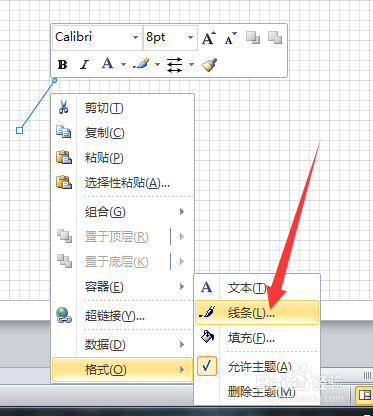Image resolution: width=373 pixels, height=416 pixels.
Task: Click Send to Back icon in mini toolbar
Action: (x=275, y=38)
